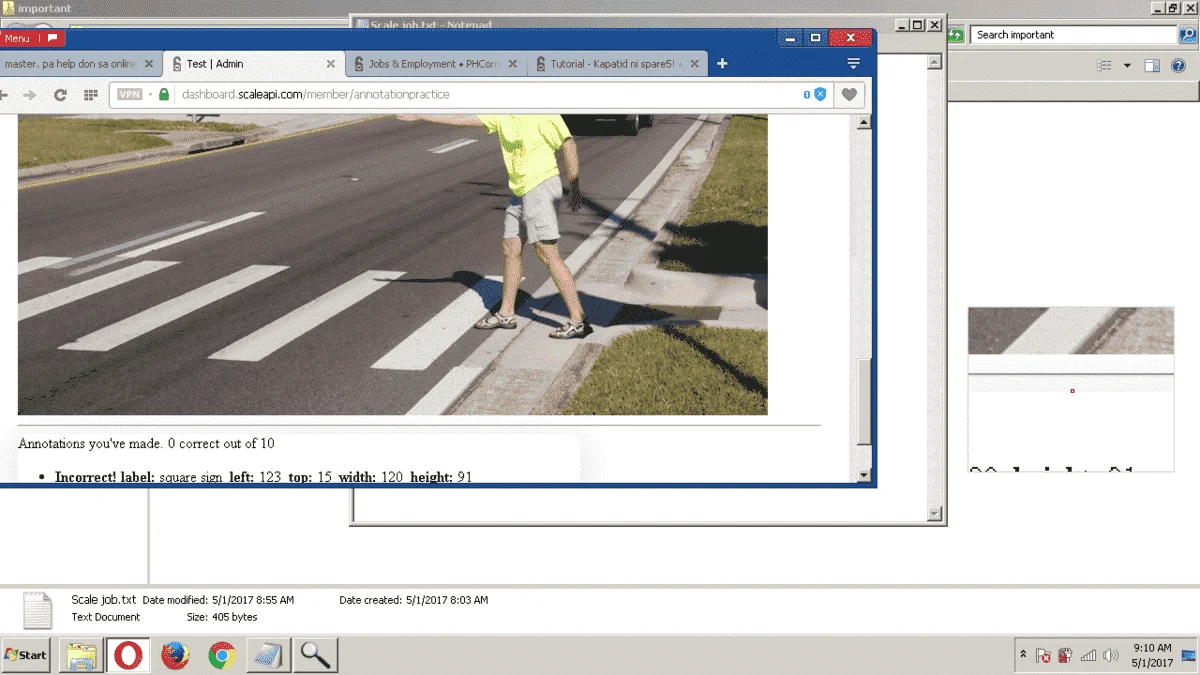Image resolution: width=1200 pixels, height=675 pixels.
Task: Click 'Date created: 5/1/2017 8:03 AM' detail
Action: 413,600
